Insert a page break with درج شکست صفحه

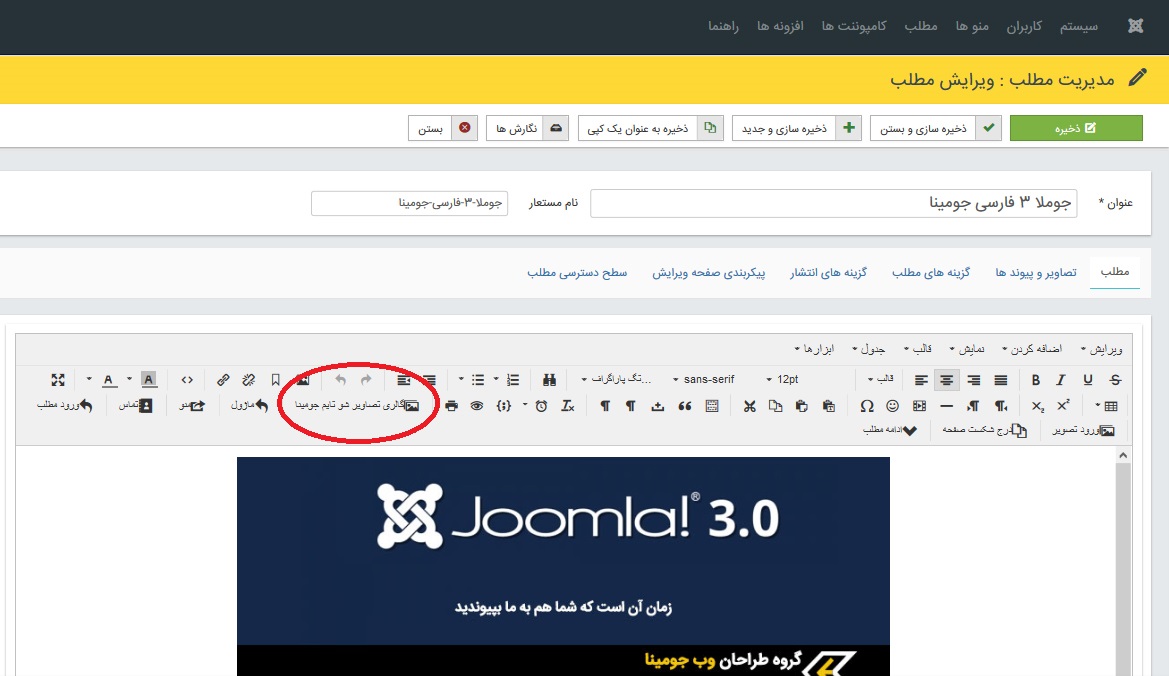point(984,431)
